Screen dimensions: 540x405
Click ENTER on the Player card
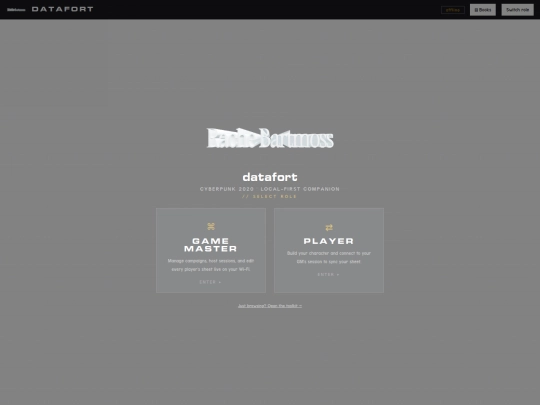coord(329,274)
